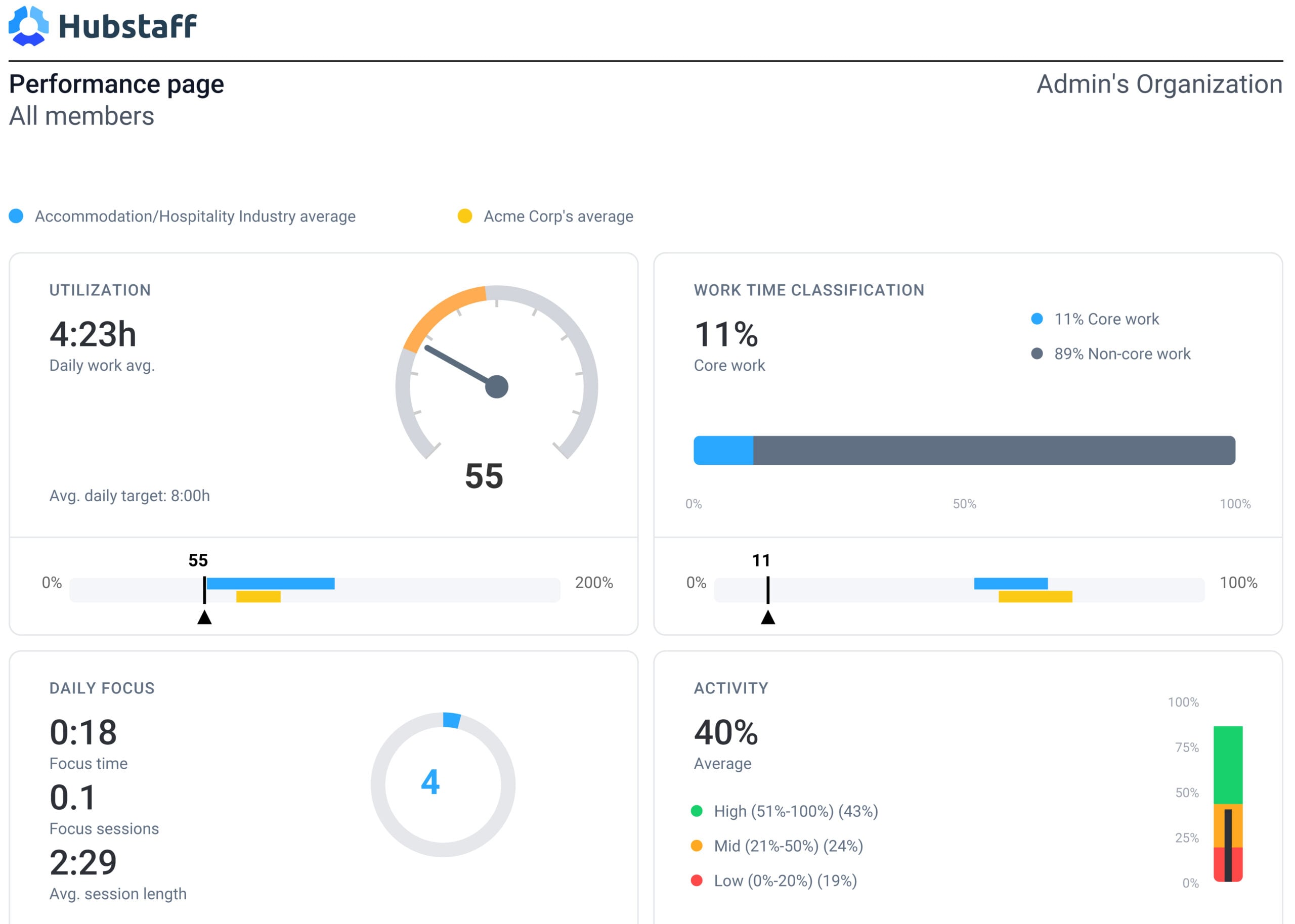The width and height of the screenshot is (1295, 924).
Task: Click the gray non-core work bar segment
Action: click(x=994, y=451)
